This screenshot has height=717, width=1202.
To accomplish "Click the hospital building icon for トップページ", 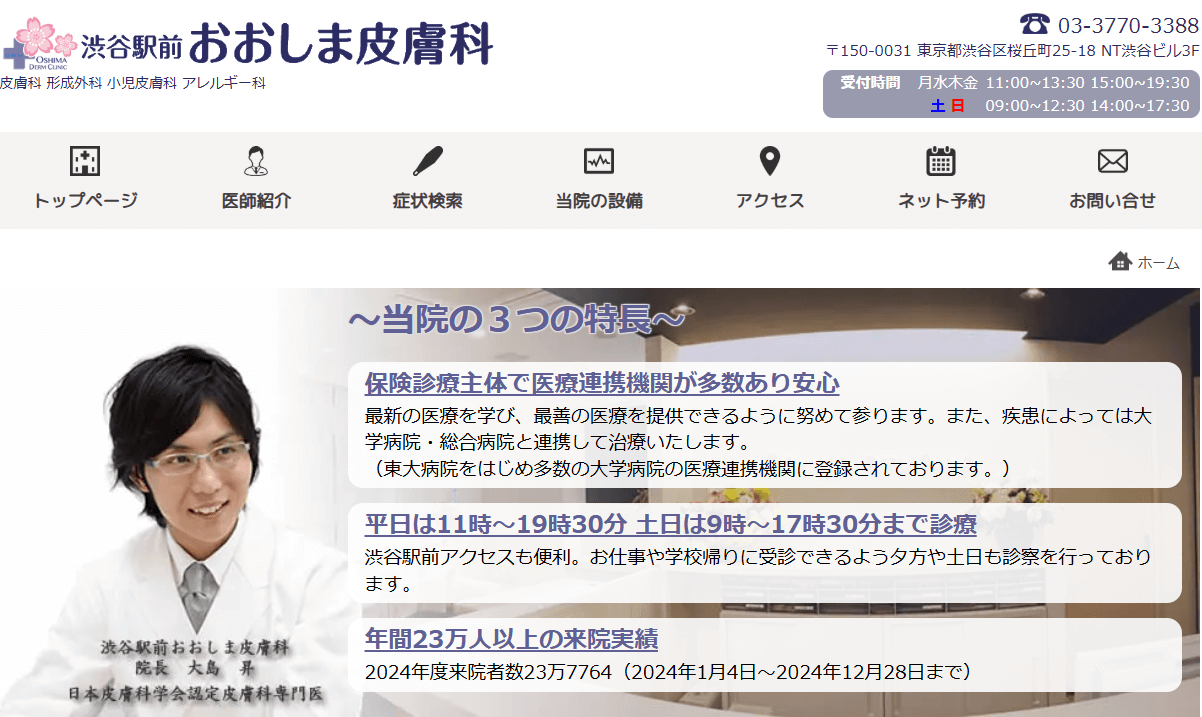I will tap(85, 161).
